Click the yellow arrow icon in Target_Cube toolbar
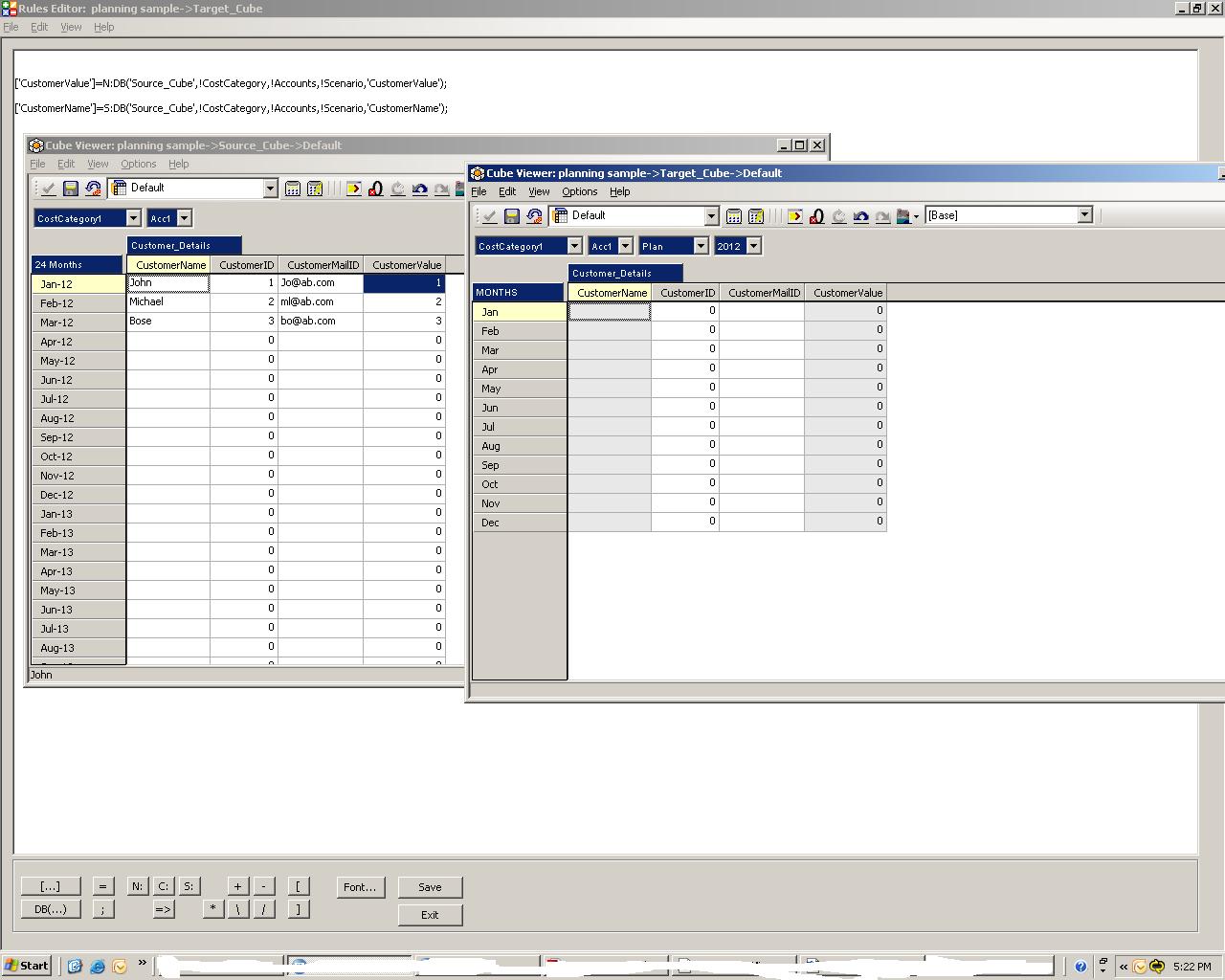 [795, 216]
